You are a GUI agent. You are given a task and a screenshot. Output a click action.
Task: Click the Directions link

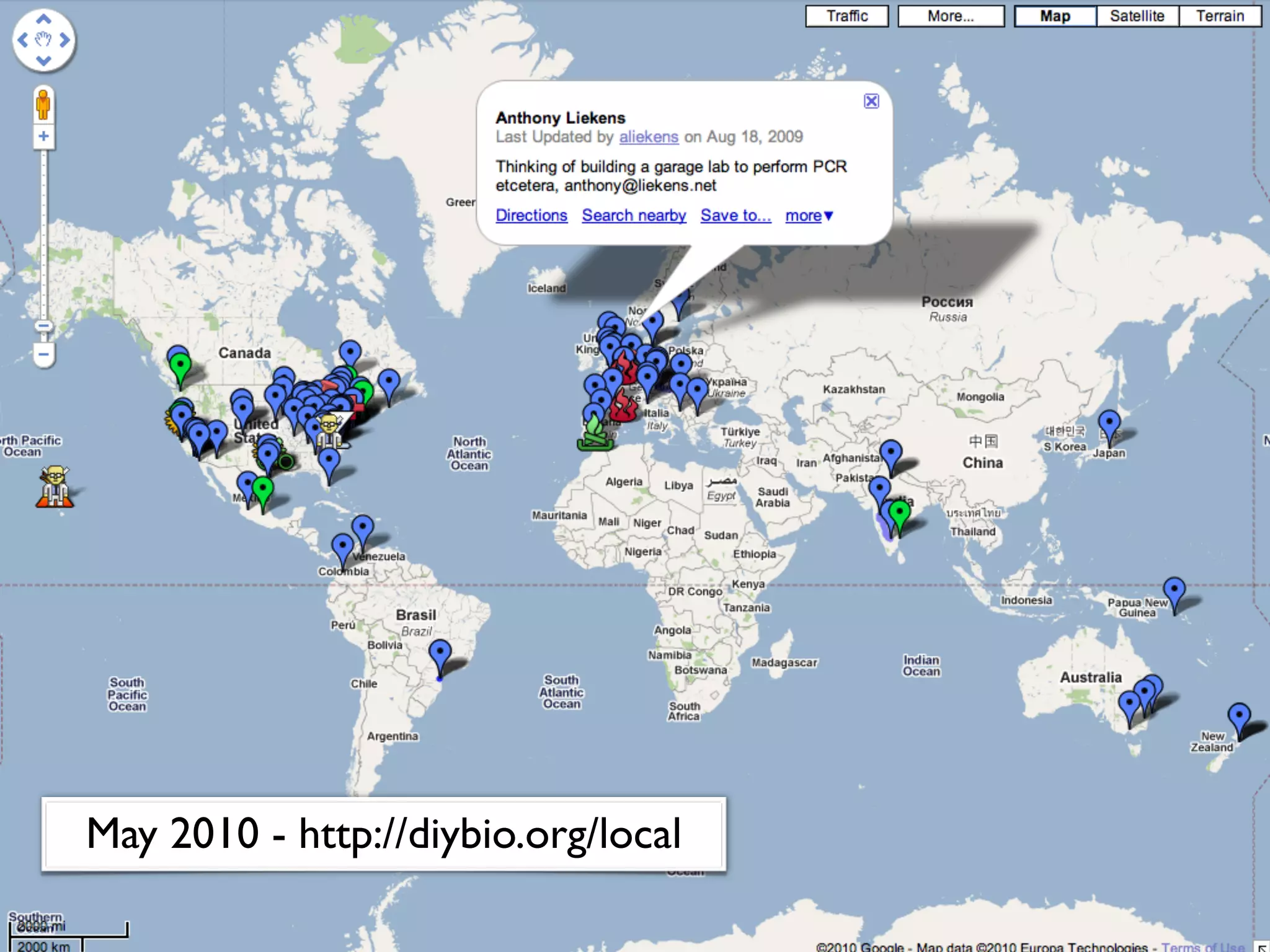[x=531, y=216]
